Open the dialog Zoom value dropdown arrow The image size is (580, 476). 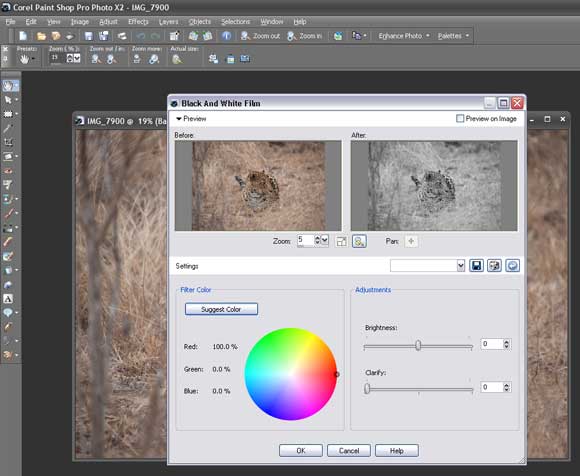[x=324, y=241]
